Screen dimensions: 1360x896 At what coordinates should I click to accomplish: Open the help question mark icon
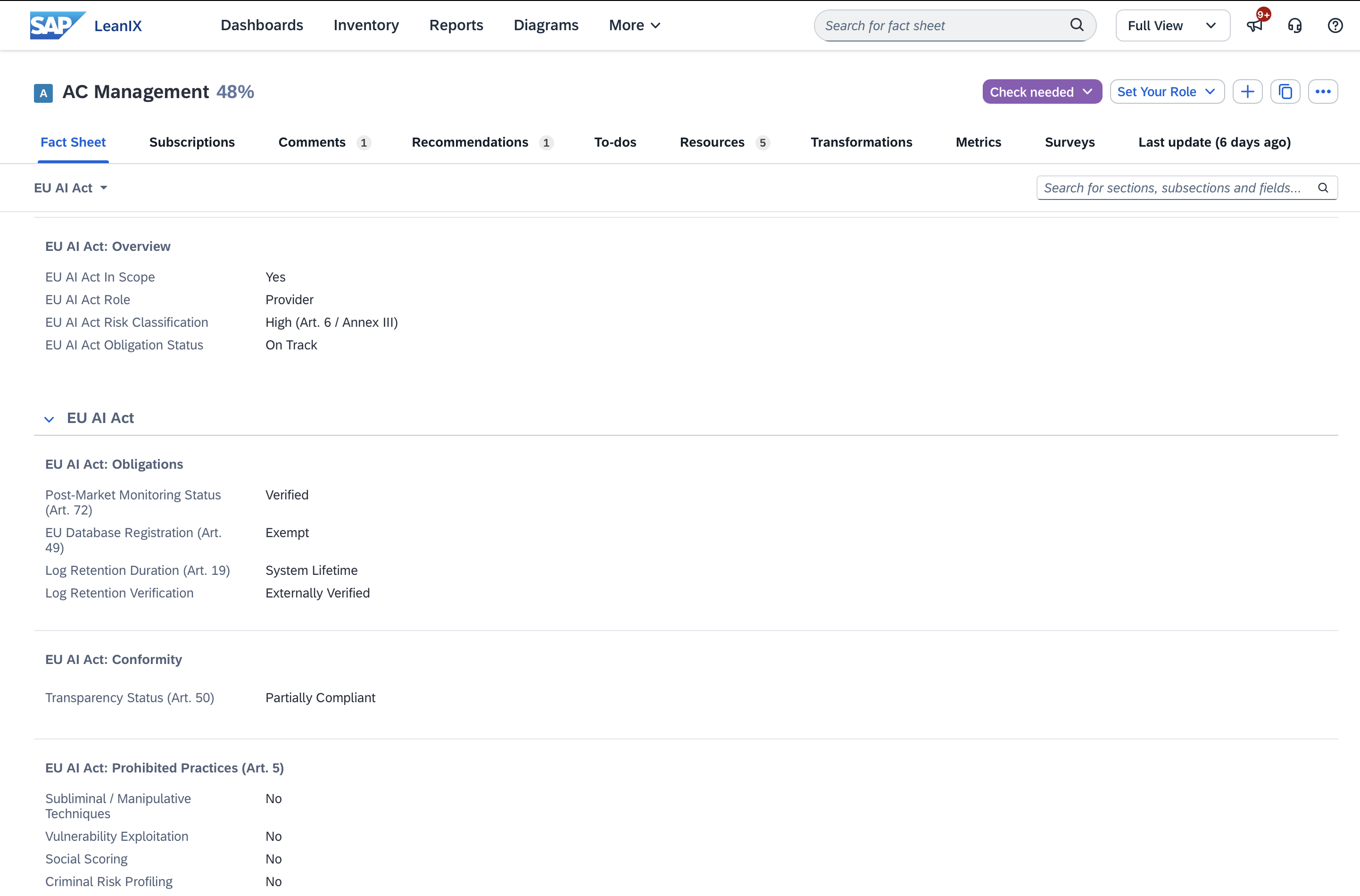pyautogui.click(x=1335, y=25)
